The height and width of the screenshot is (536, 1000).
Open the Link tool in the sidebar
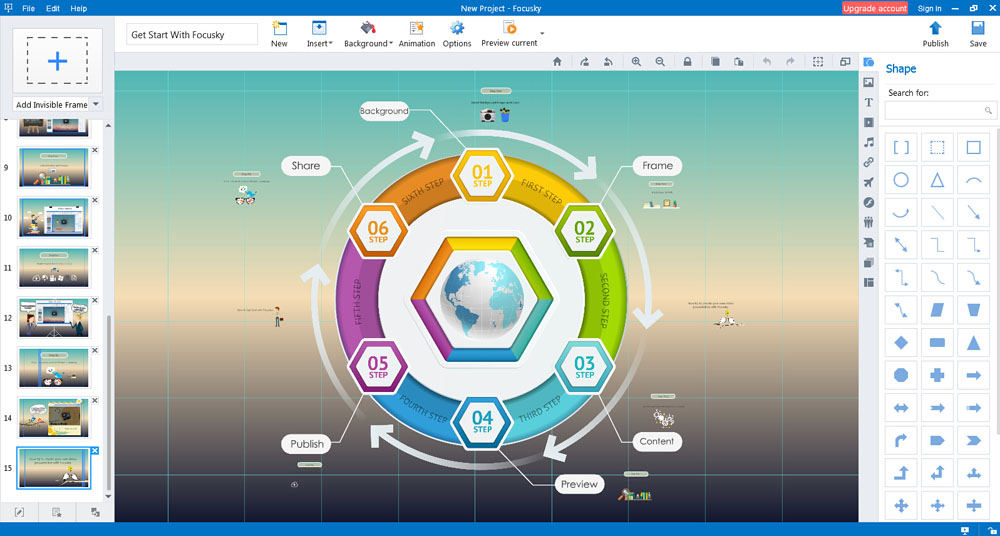click(x=869, y=162)
